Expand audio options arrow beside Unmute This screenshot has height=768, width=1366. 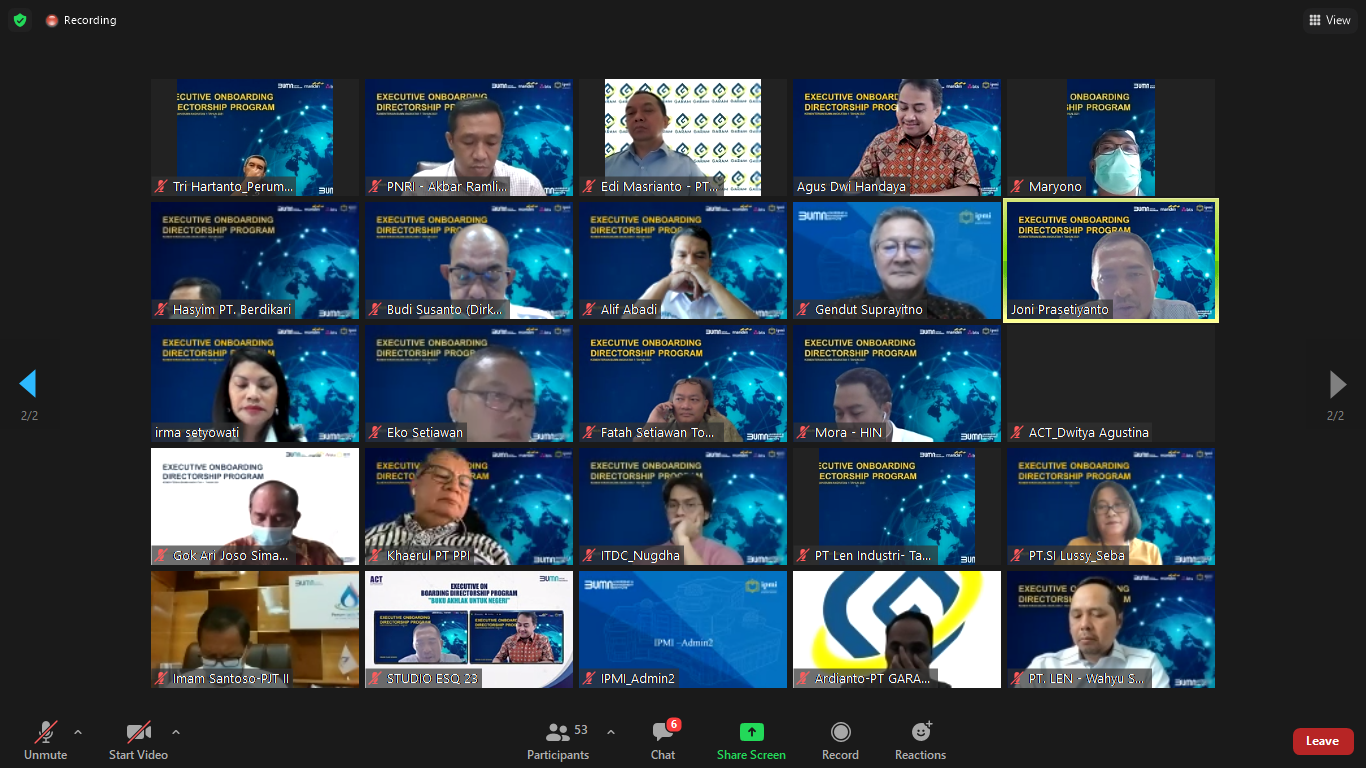pyautogui.click(x=78, y=732)
